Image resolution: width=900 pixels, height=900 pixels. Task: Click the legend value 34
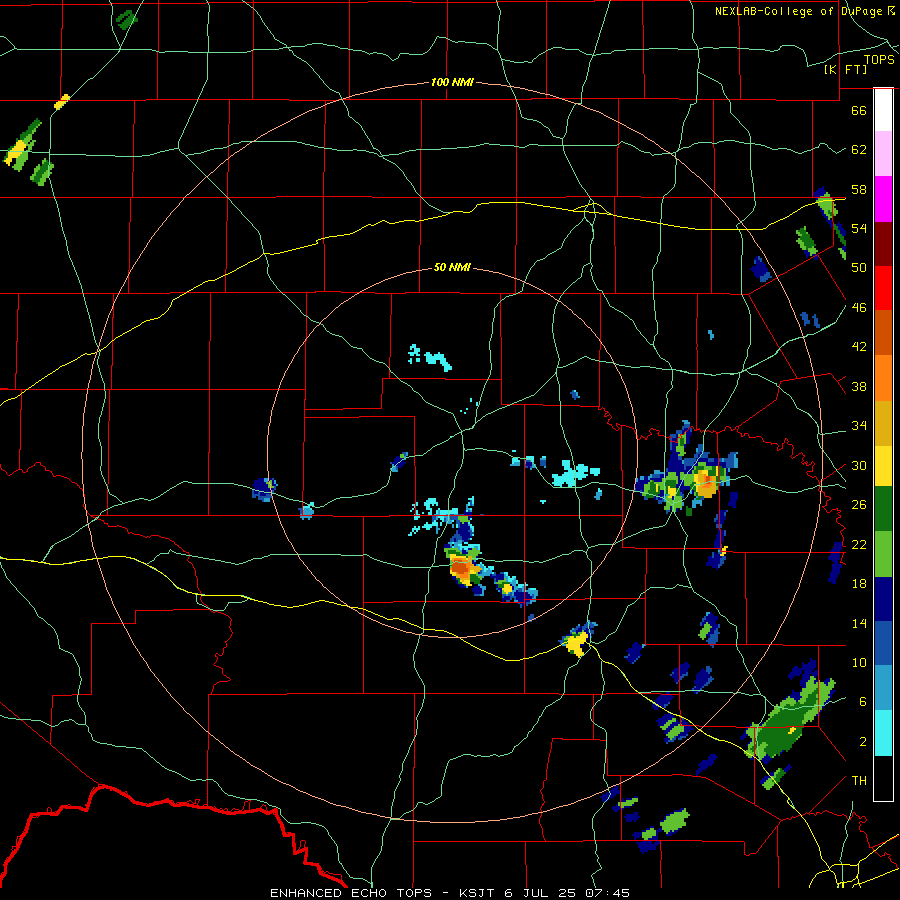coord(859,426)
